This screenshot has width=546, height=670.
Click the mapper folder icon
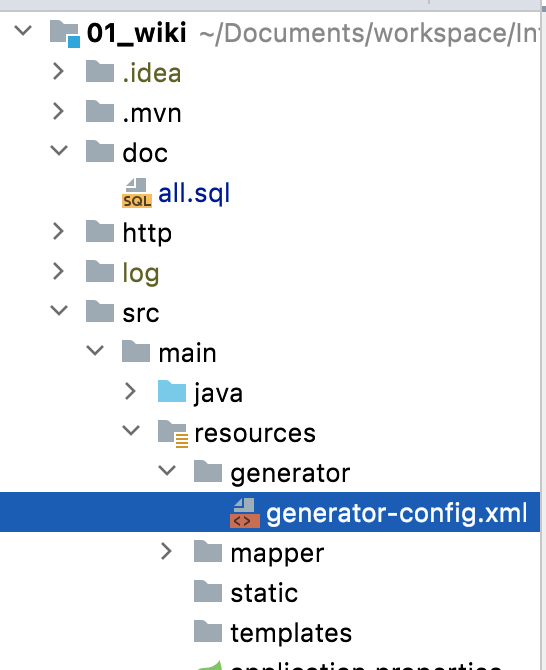pos(208,552)
